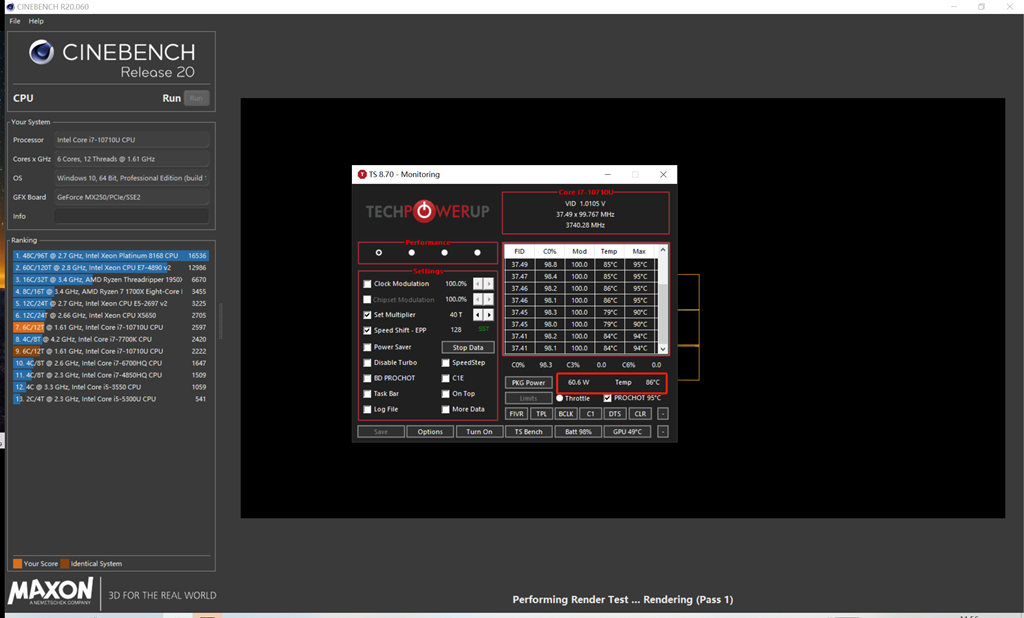Viewport: 1024px width, 618px height.
Task: Select ranking row Intel Core i5-5300U CPU
Action: coord(110,398)
